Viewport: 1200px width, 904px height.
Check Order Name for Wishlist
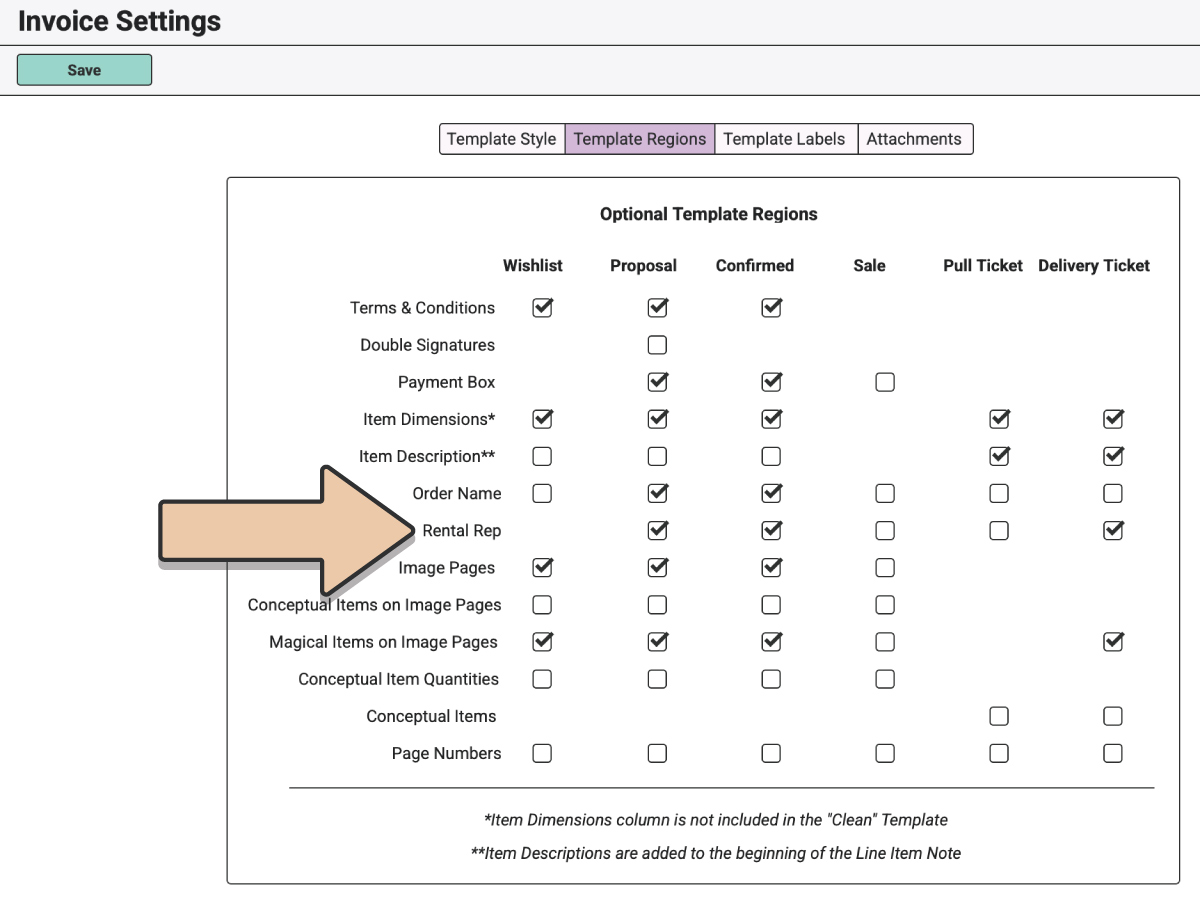click(x=542, y=493)
